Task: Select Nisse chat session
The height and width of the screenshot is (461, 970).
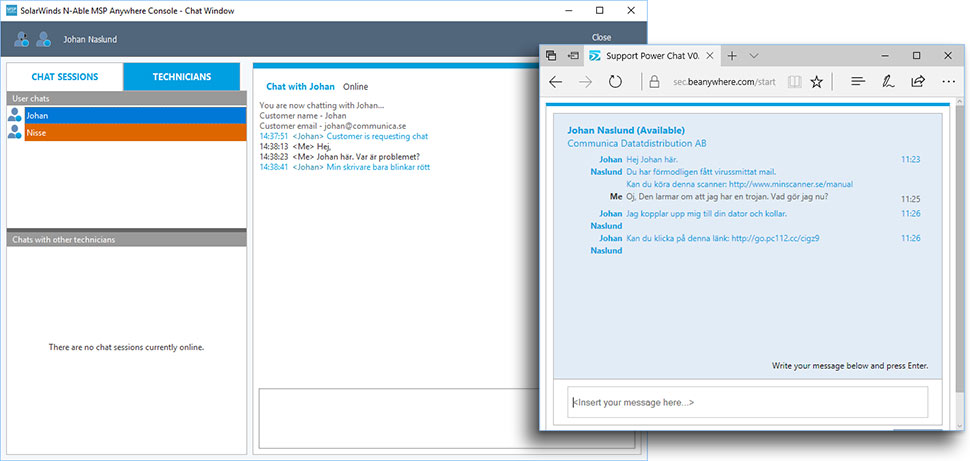Action: 135,132
